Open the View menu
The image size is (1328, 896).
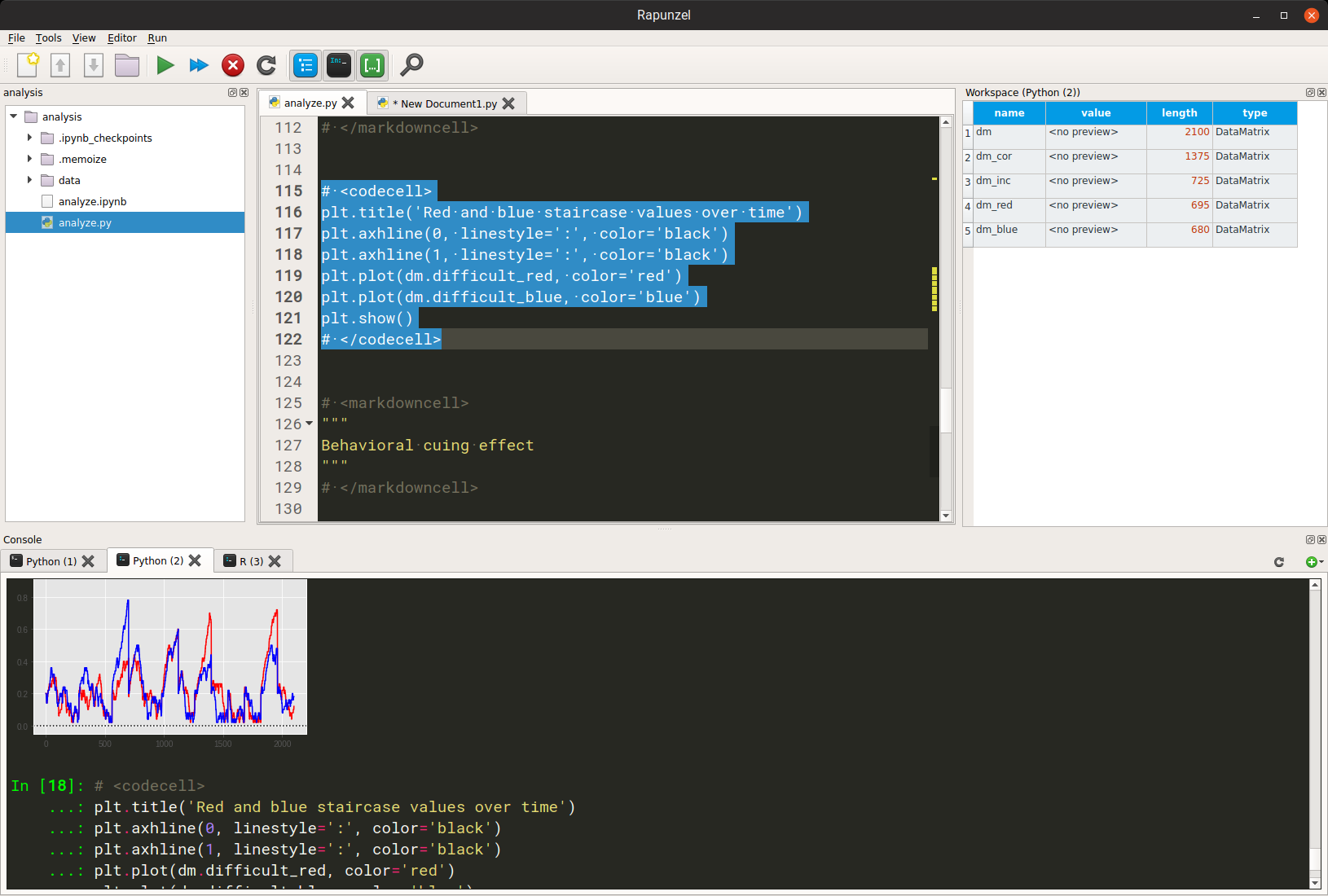(x=84, y=38)
